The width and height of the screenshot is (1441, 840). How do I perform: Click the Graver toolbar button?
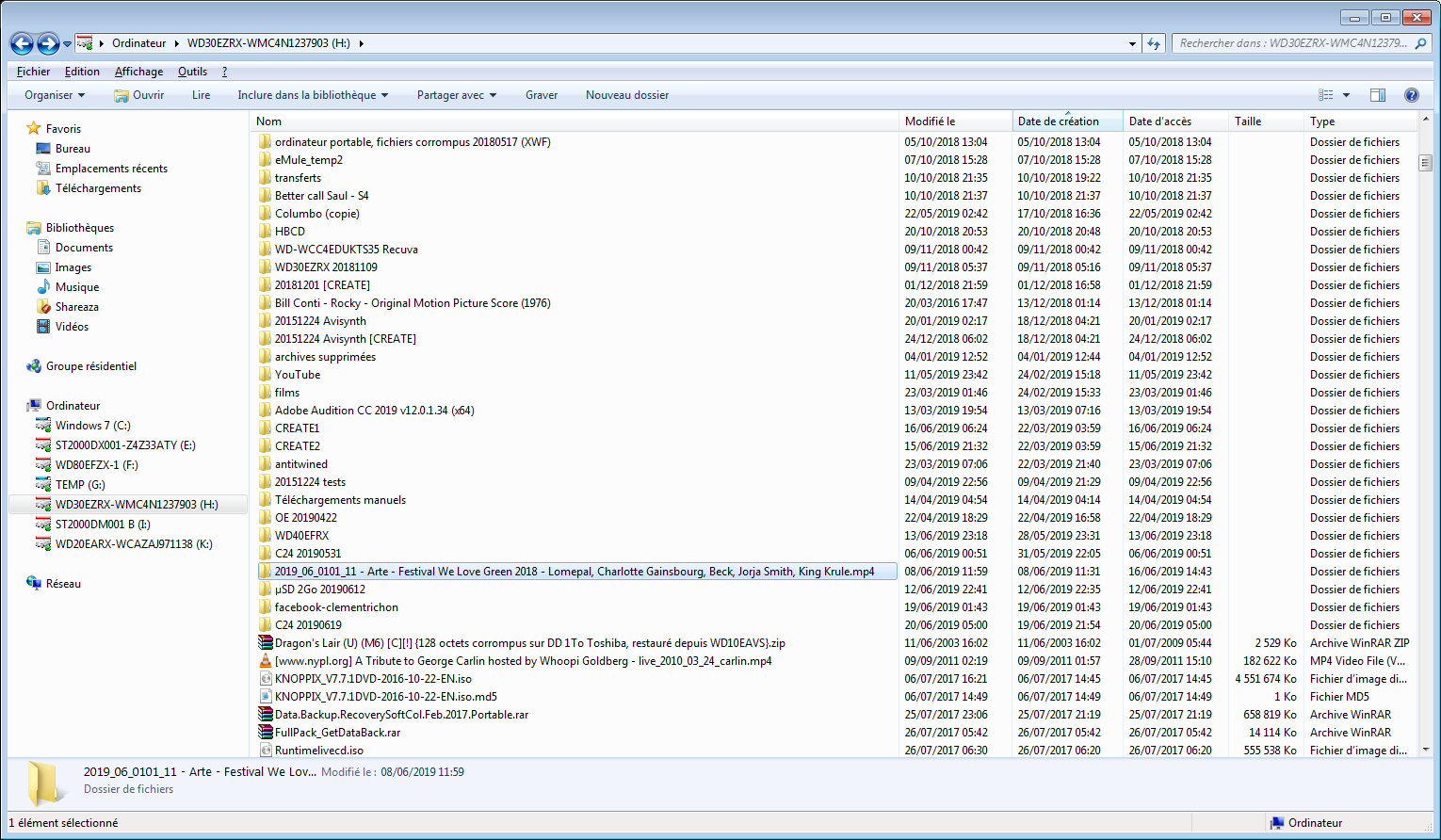coord(542,95)
